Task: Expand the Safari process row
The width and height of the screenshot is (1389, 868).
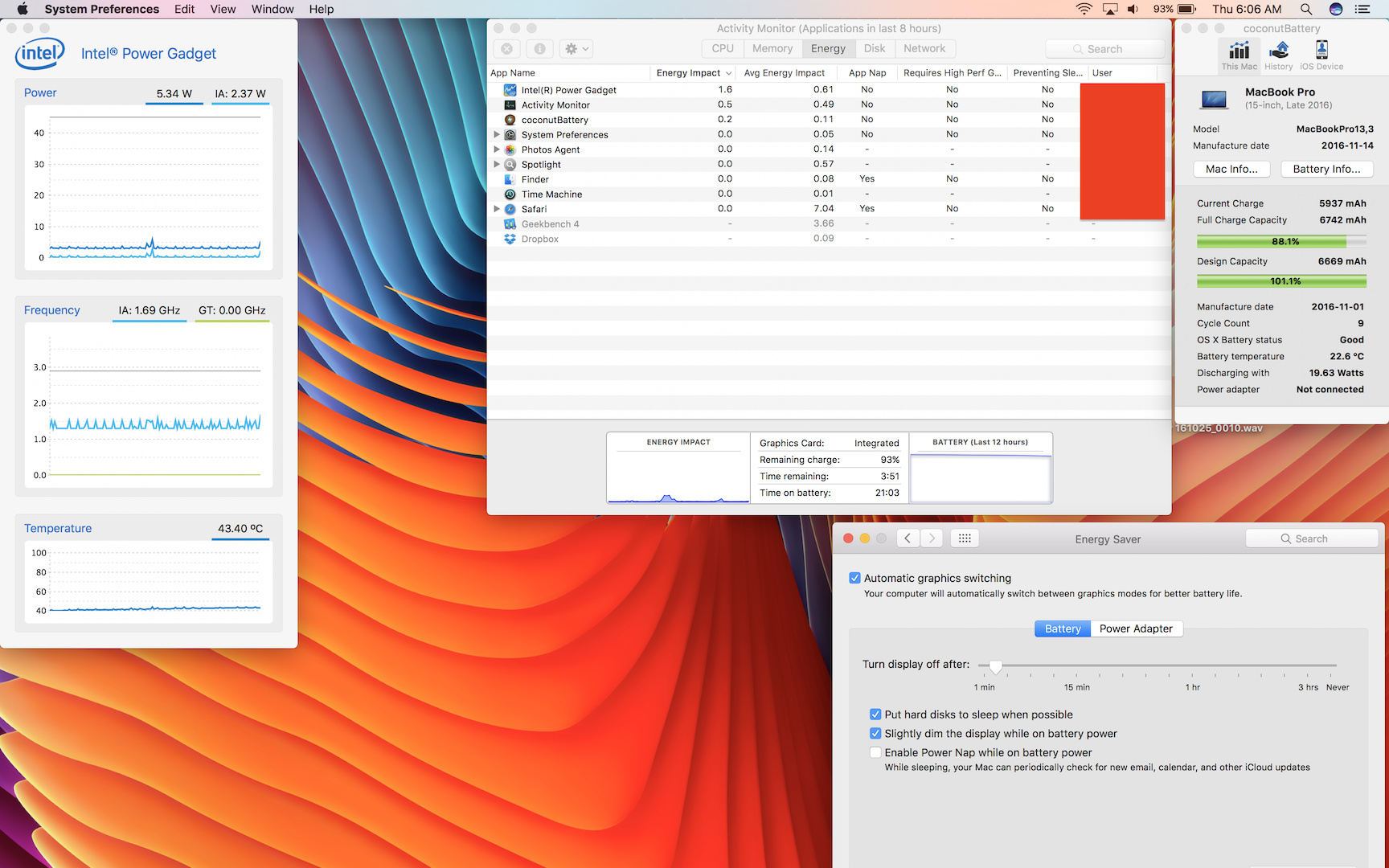Action: click(x=497, y=209)
